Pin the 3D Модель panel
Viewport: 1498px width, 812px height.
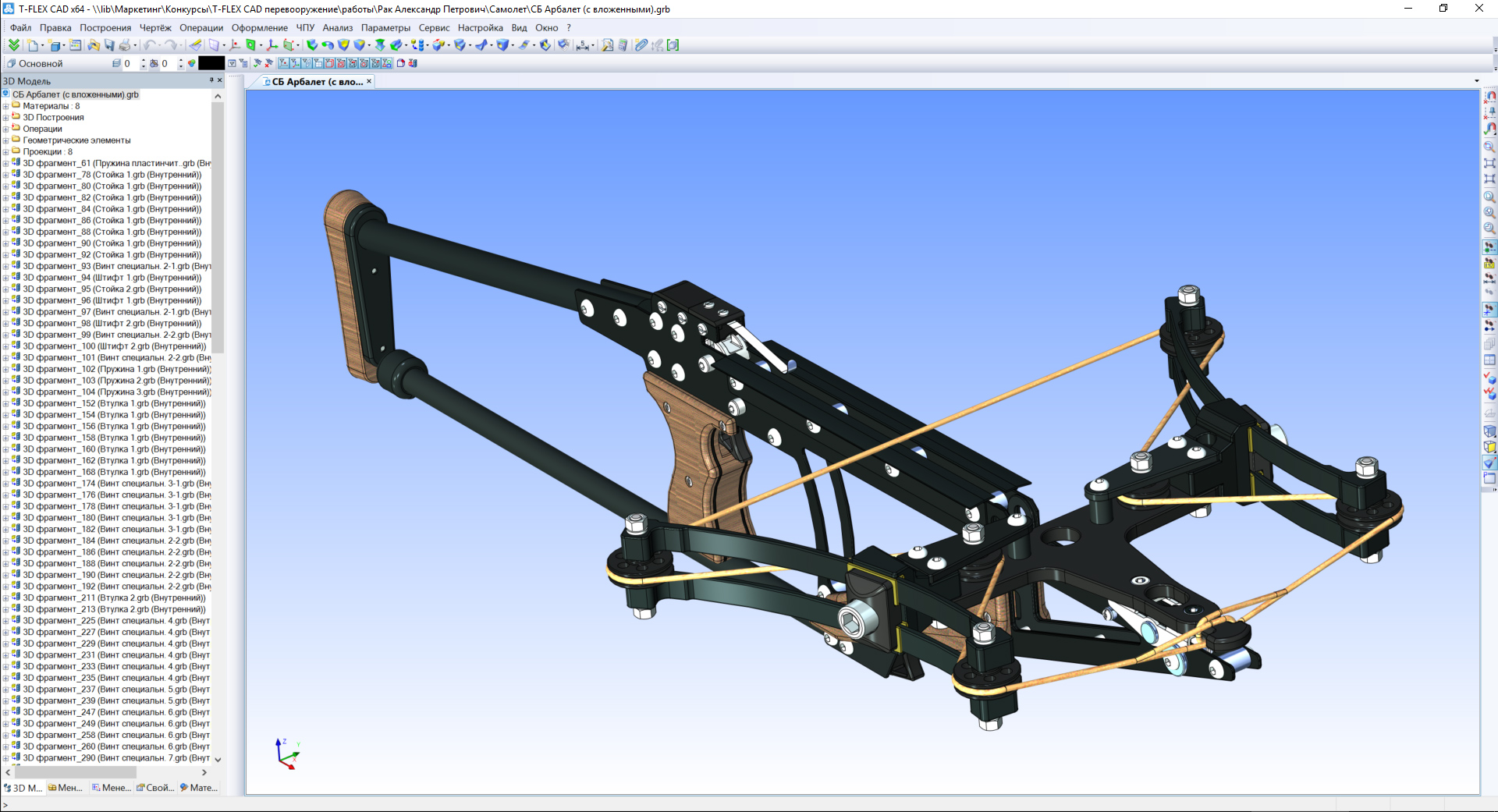click(x=211, y=80)
